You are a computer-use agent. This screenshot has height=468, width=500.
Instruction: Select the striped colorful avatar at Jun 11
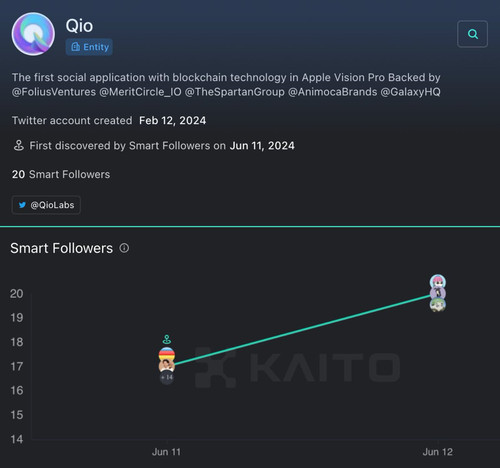pos(167,354)
